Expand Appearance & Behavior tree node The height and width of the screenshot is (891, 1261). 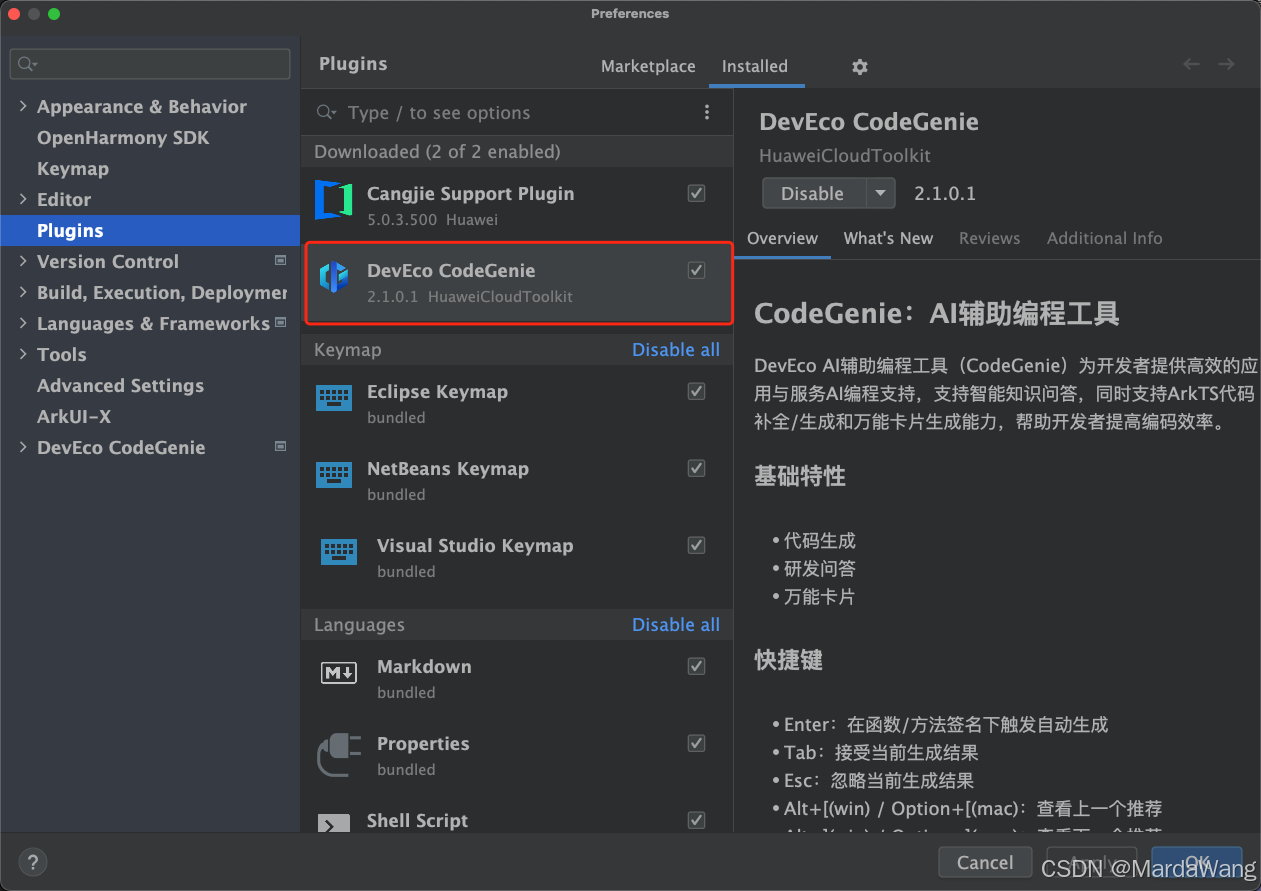point(23,106)
